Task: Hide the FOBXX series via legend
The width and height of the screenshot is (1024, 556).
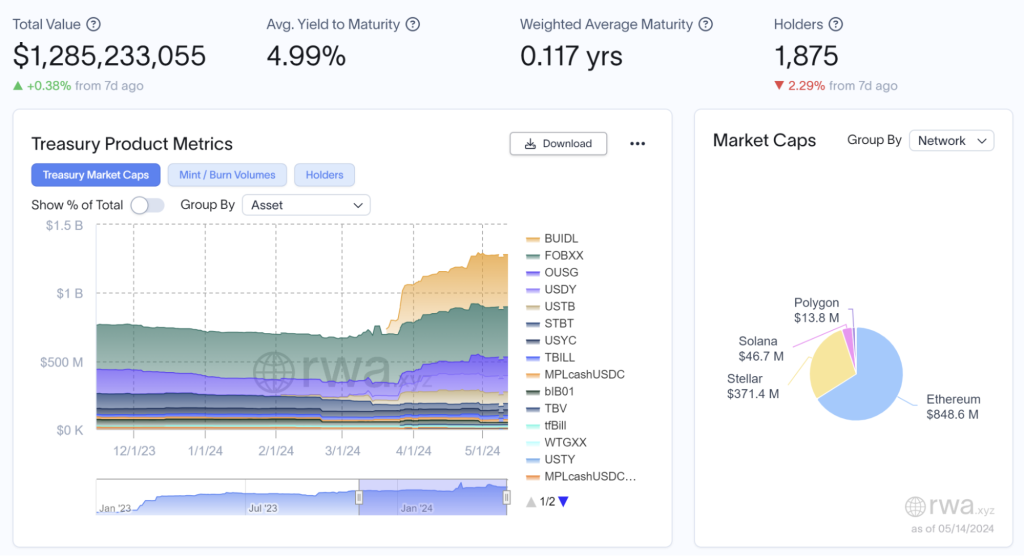Action: (562, 256)
